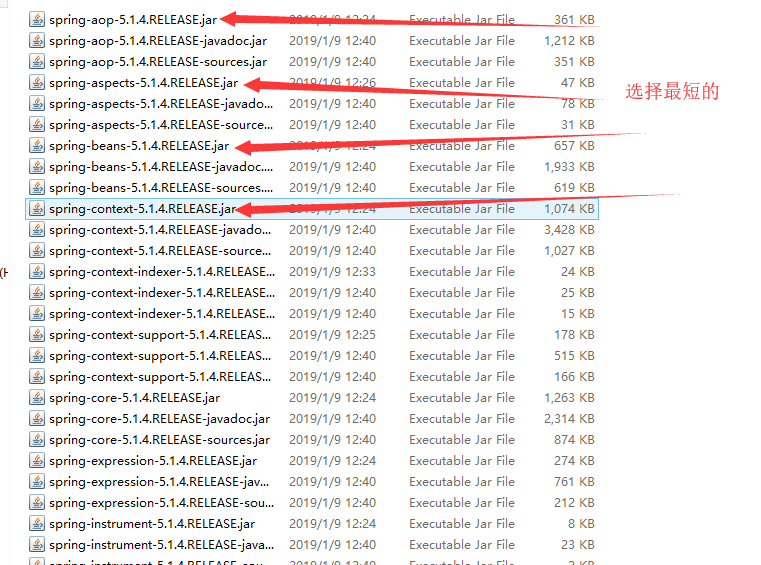761x565 pixels.
Task: Click the 2,314 KB size cell
Action: [569, 418]
